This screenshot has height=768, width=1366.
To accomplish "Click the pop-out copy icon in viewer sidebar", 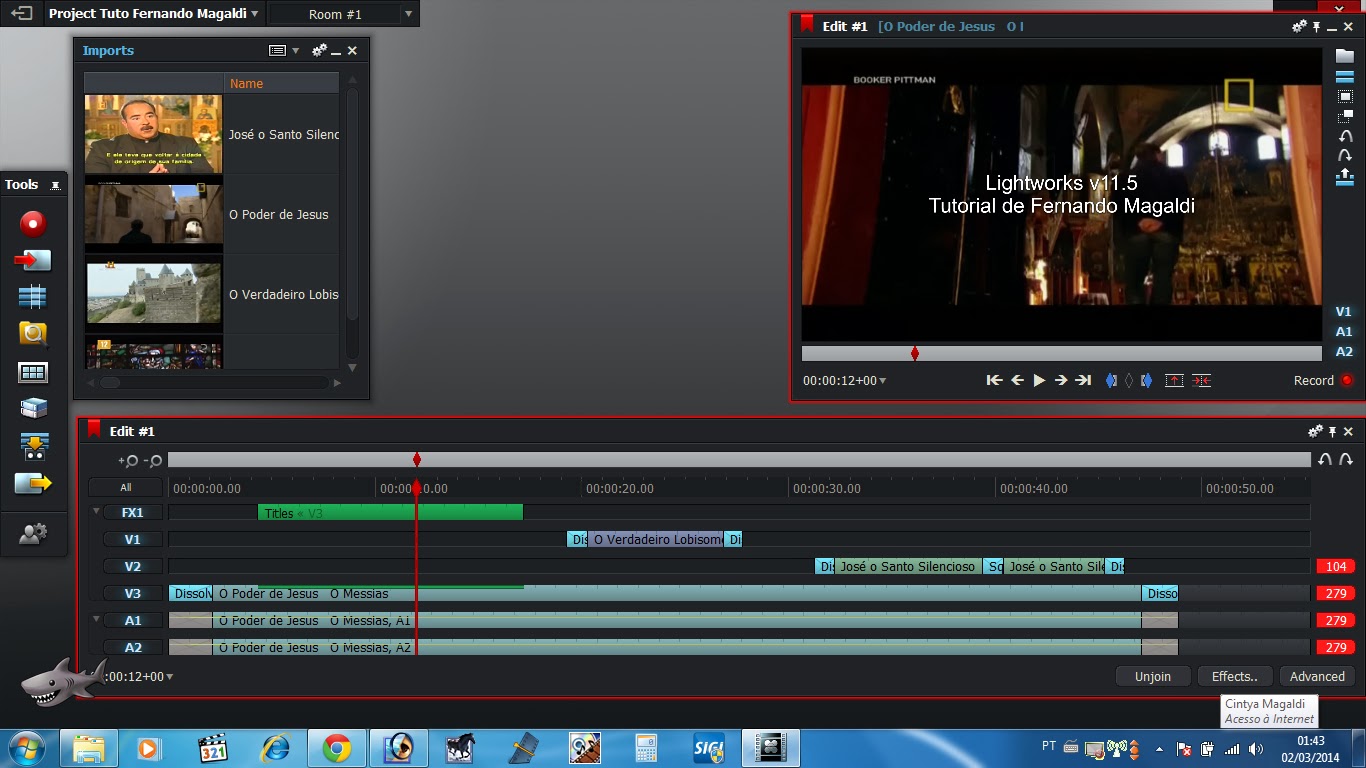I will tap(1345, 116).
